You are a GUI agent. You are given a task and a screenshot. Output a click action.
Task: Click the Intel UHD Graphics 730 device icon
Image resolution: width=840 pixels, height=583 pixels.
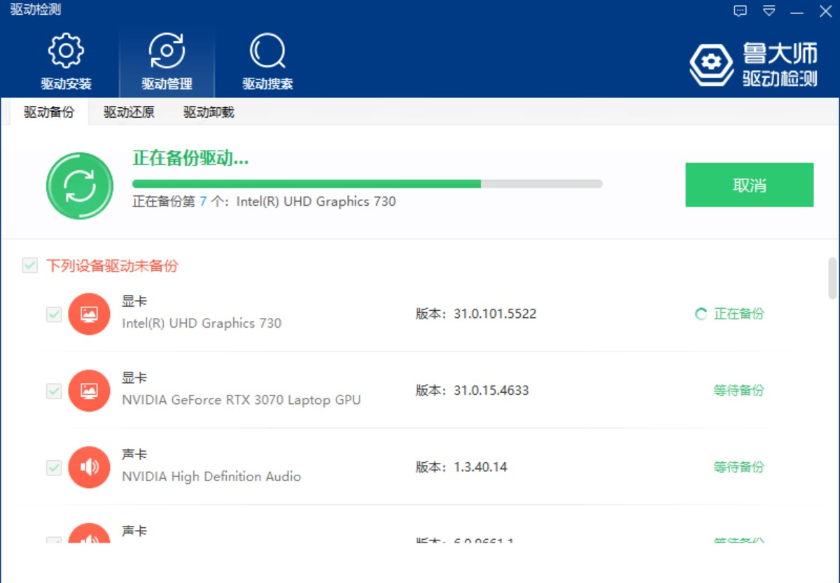tap(89, 314)
